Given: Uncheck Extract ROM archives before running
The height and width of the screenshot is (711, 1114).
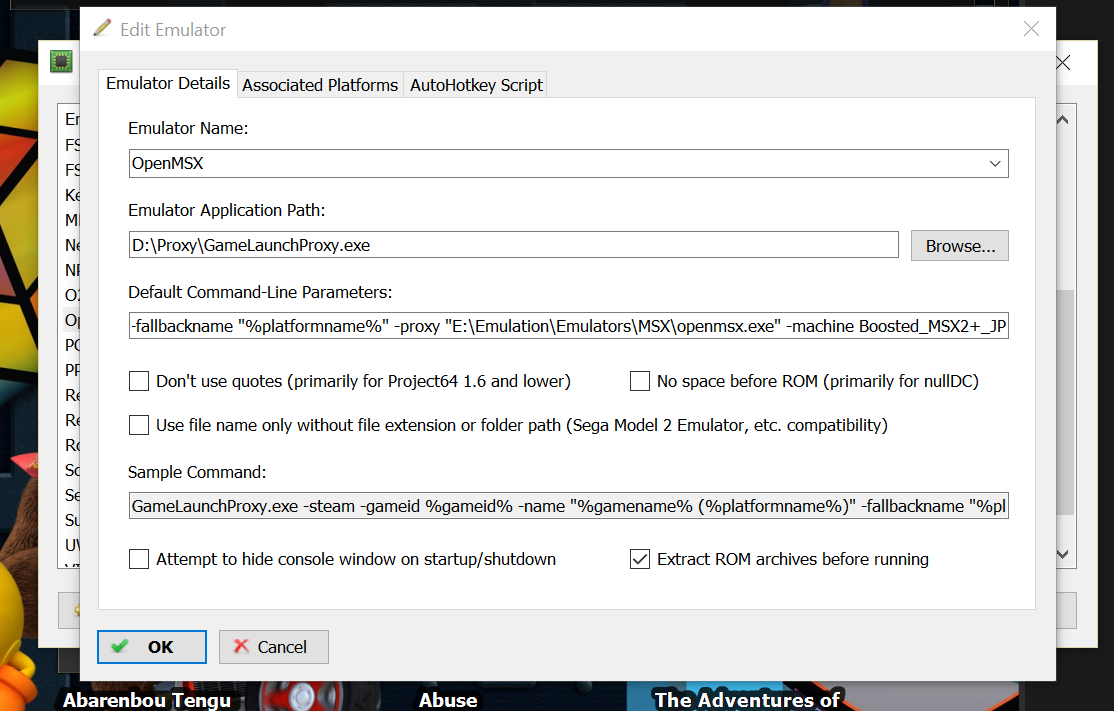Looking at the screenshot, I should 639,559.
